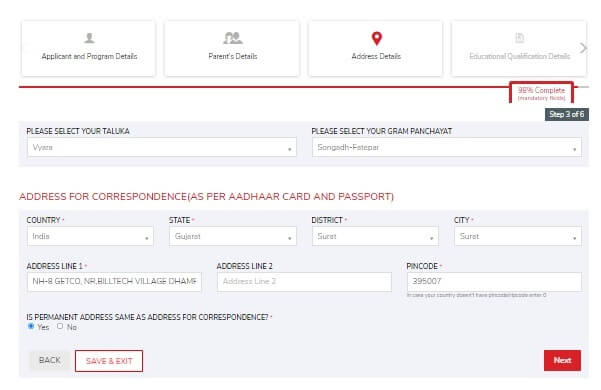This screenshot has height=390, width=601.
Task: Click the 98% Complete progress indicator
Action: 541,93
